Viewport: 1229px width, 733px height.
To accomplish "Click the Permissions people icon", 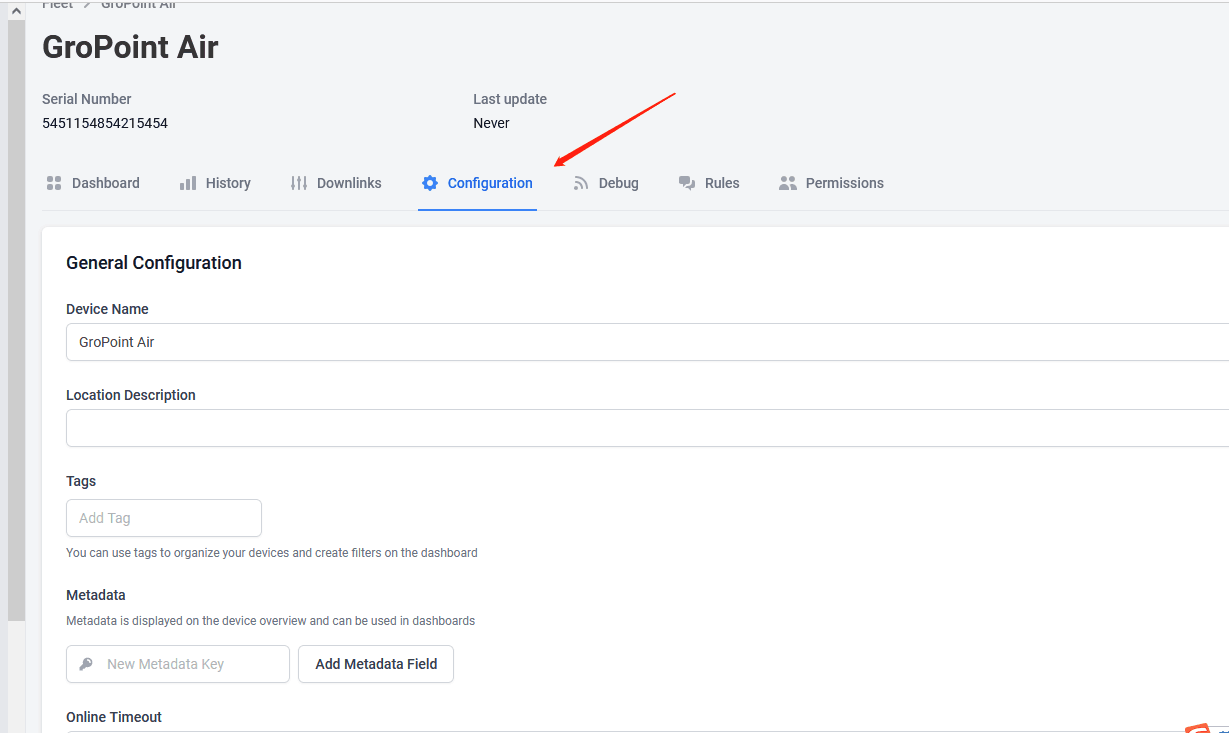I will (788, 183).
